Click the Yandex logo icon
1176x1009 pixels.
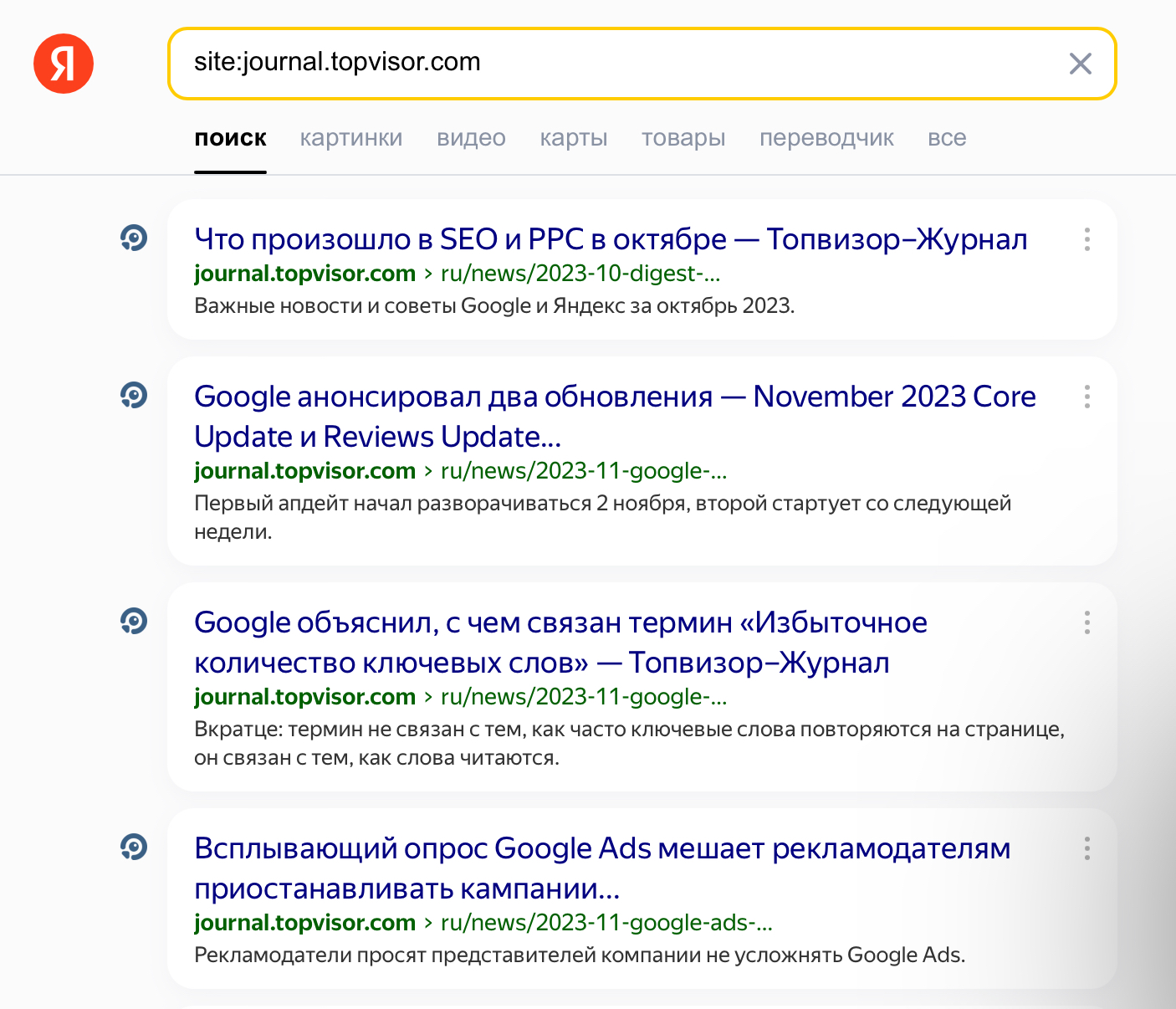[64, 64]
